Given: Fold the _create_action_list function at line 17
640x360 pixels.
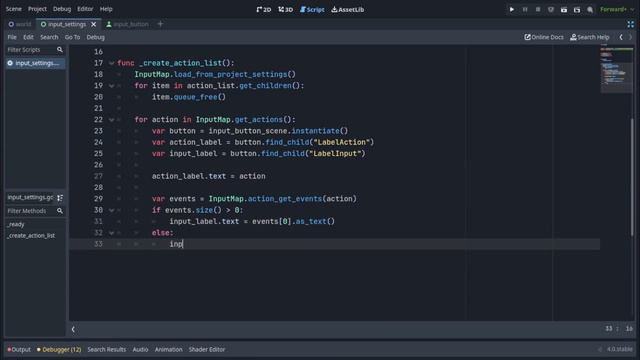Looking at the screenshot, I should [x=111, y=63].
